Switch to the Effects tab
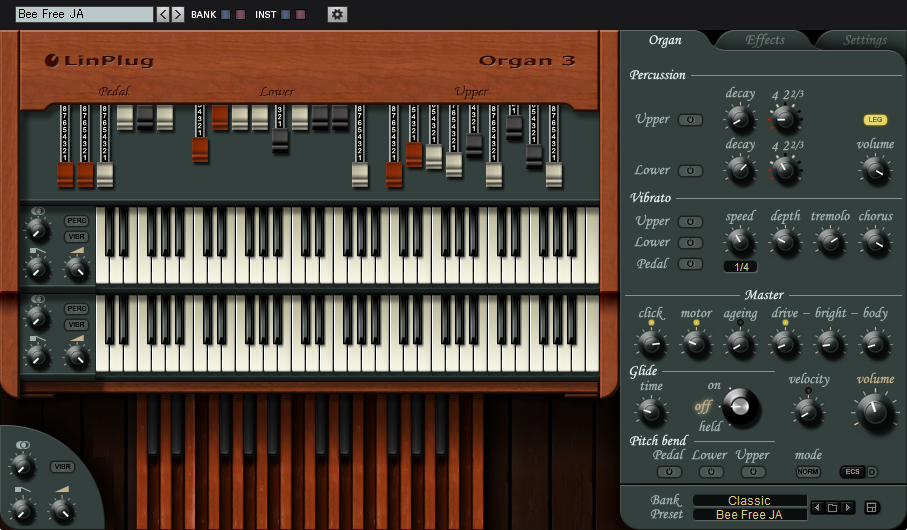 tap(765, 40)
